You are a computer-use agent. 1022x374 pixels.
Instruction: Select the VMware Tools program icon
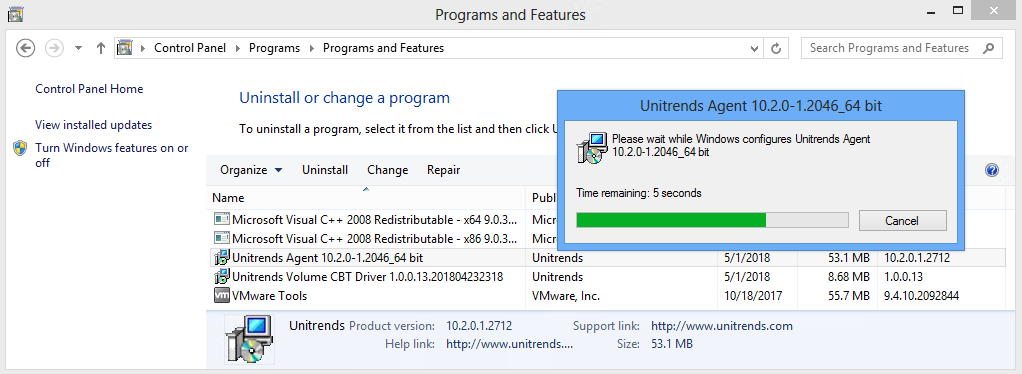click(222, 295)
